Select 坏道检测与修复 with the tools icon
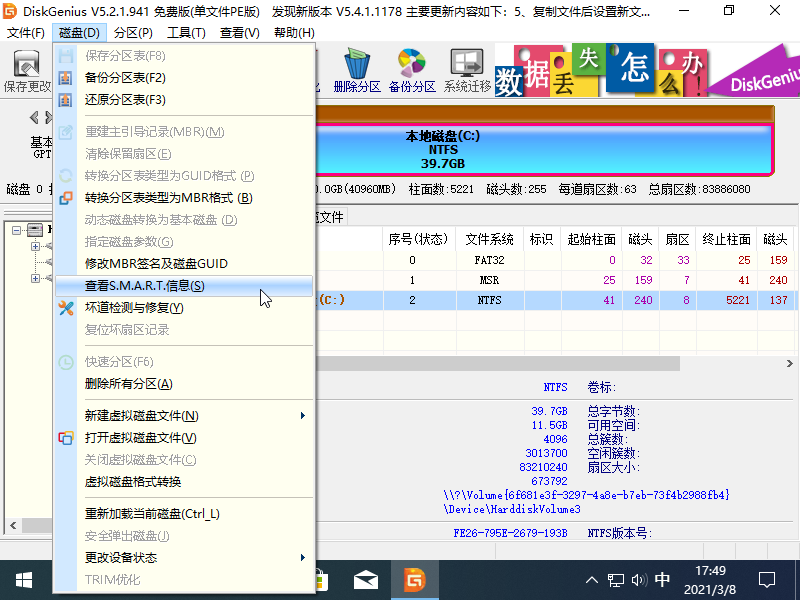This screenshot has width=800, height=600. click(x=134, y=308)
